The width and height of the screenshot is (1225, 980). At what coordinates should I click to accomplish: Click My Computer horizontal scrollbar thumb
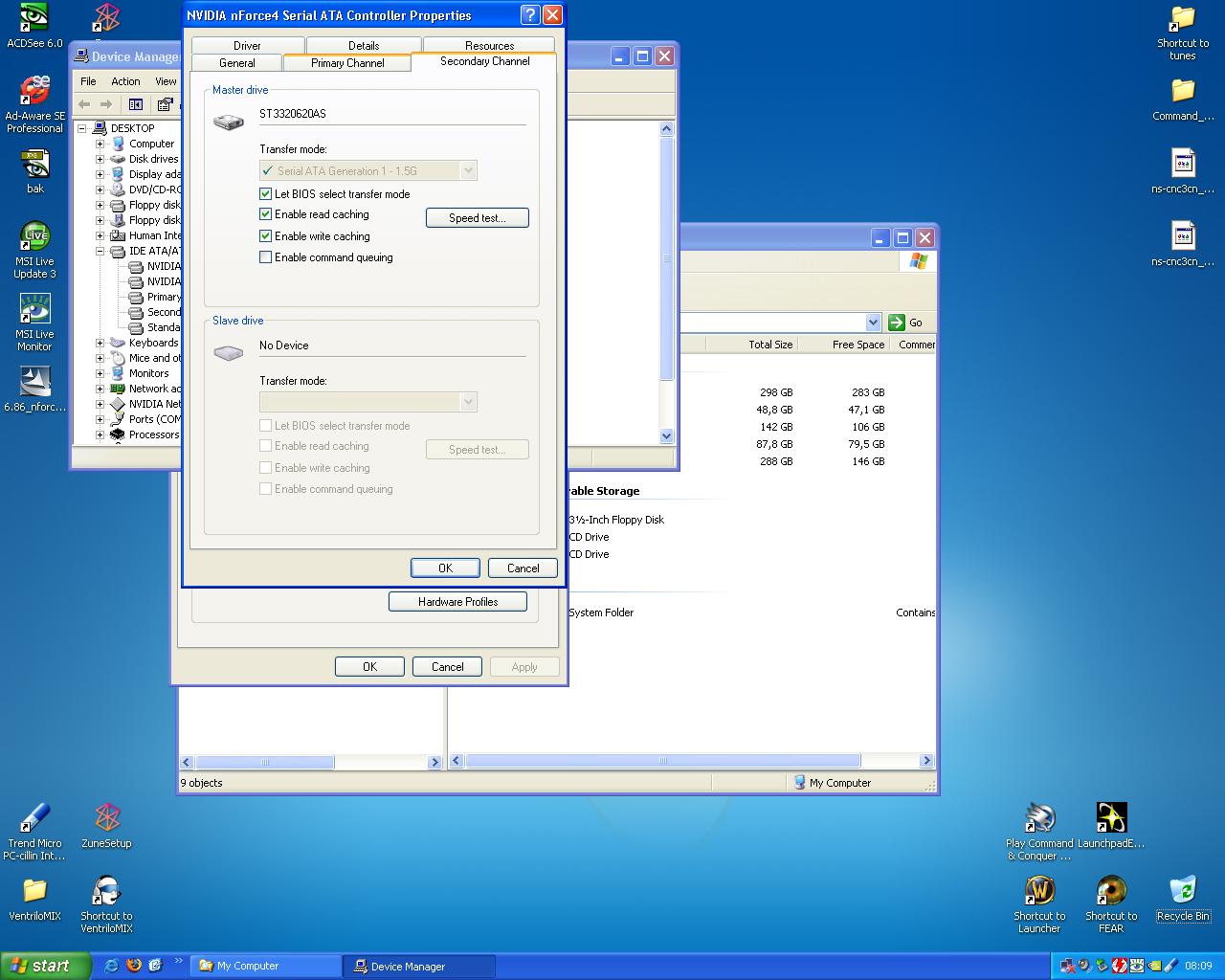662,761
